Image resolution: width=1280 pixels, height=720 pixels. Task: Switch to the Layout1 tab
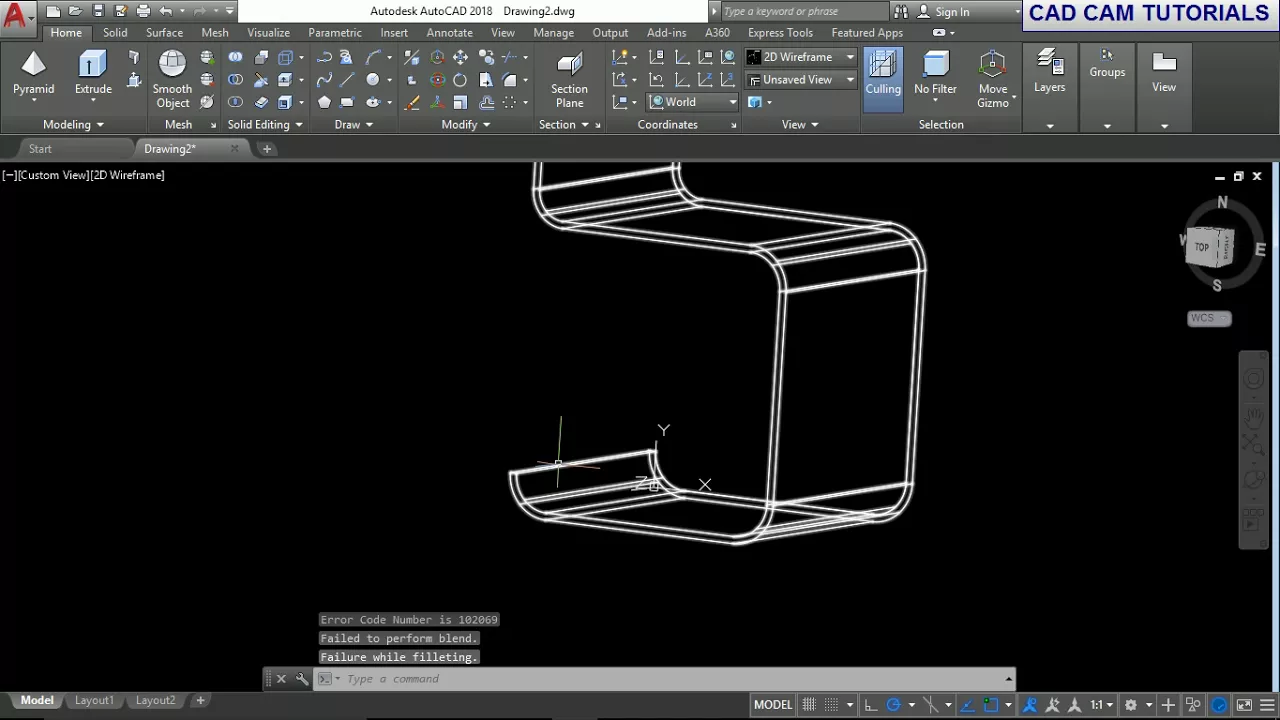[x=94, y=701]
